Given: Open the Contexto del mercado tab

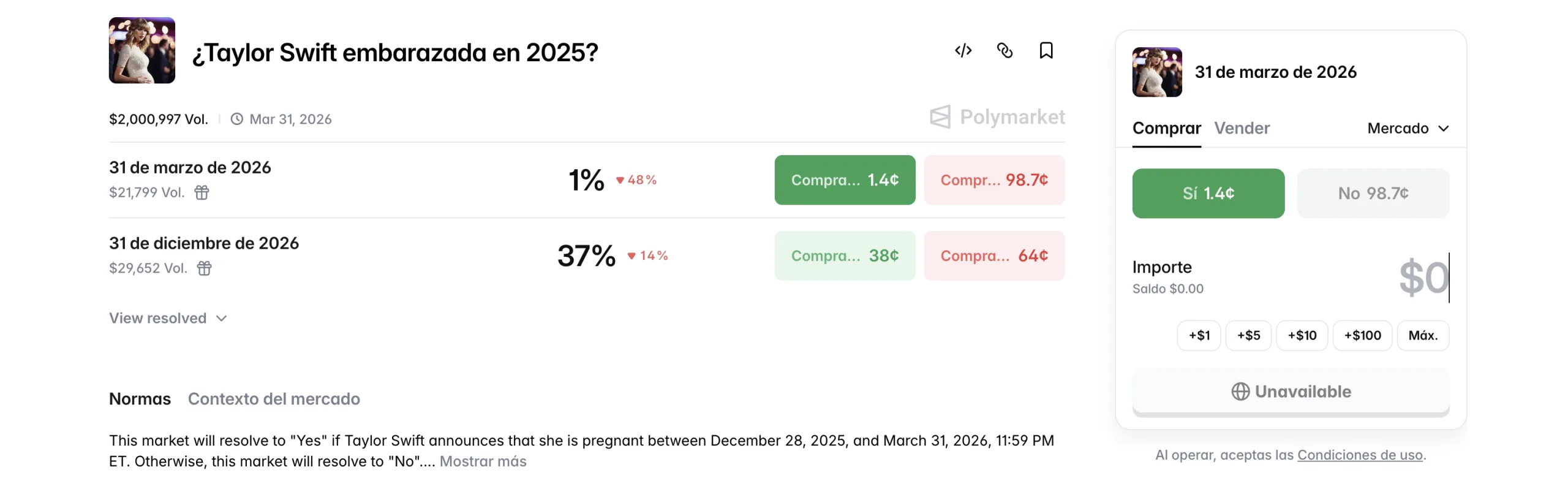Looking at the screenshot, I should coord(274,398).
